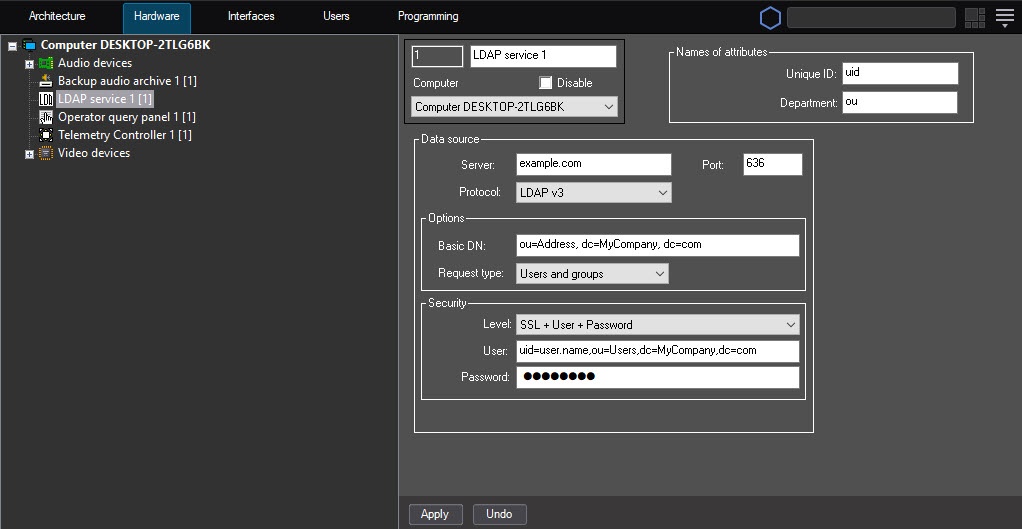Click the Server input field
Image resolution: width=1022 pixels, height=529 pixels.
(x=593, y=164)
